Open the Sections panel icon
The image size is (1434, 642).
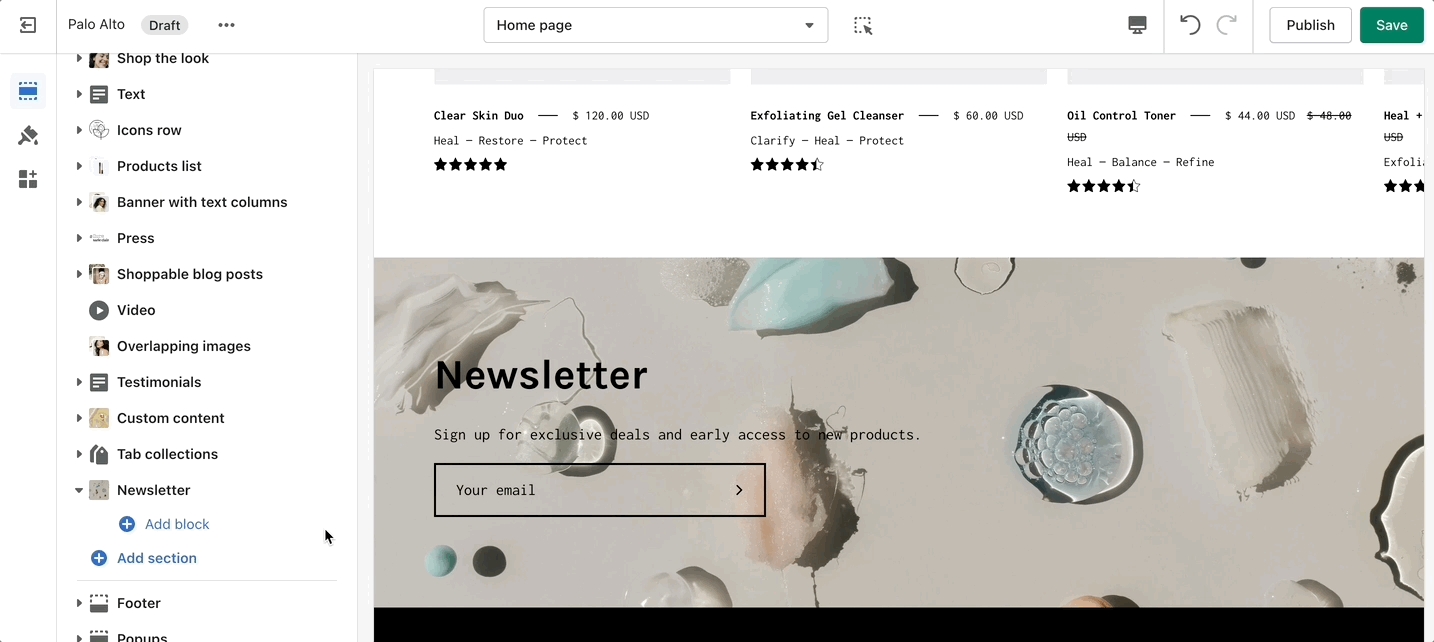point(28,91)
